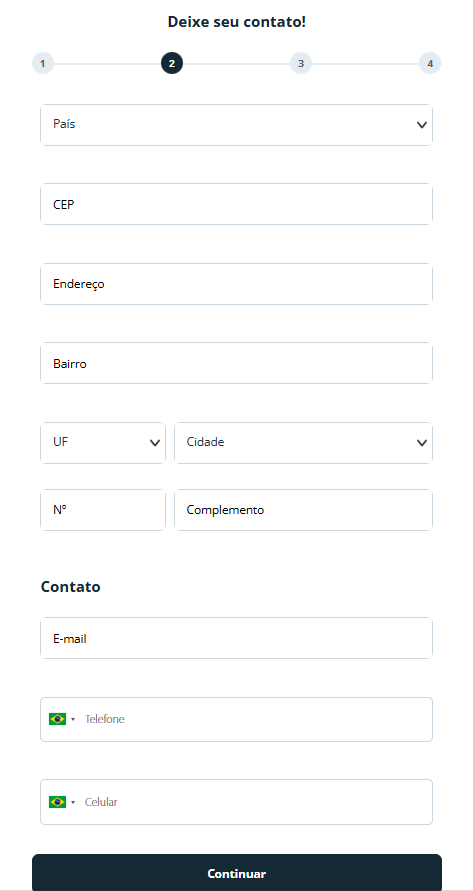Click the Brazil flag in Telefone field

(57, 719)
